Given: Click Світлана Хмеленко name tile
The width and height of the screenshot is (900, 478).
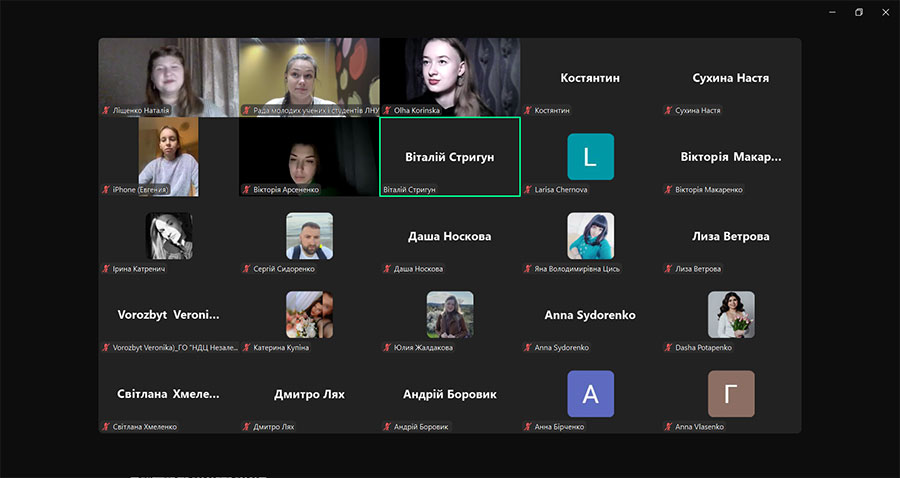Looking at the screenshot, I should (168, 394).
